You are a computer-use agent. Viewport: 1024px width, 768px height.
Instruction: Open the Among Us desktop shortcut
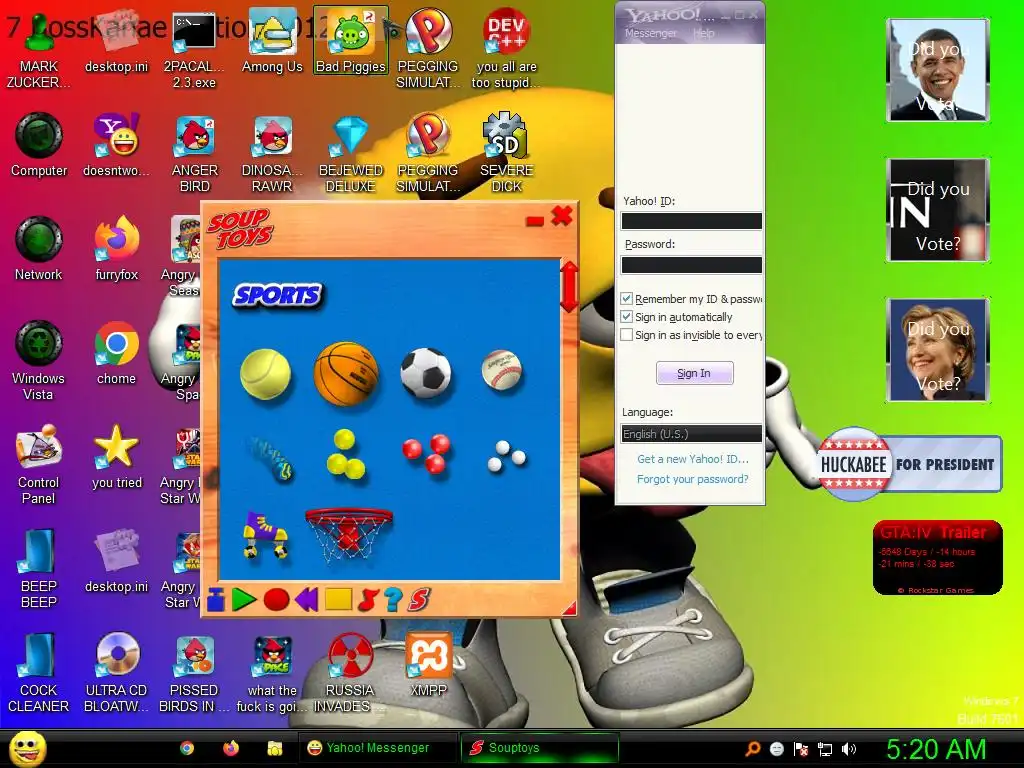pyautogui.click(x=272, y=40)
